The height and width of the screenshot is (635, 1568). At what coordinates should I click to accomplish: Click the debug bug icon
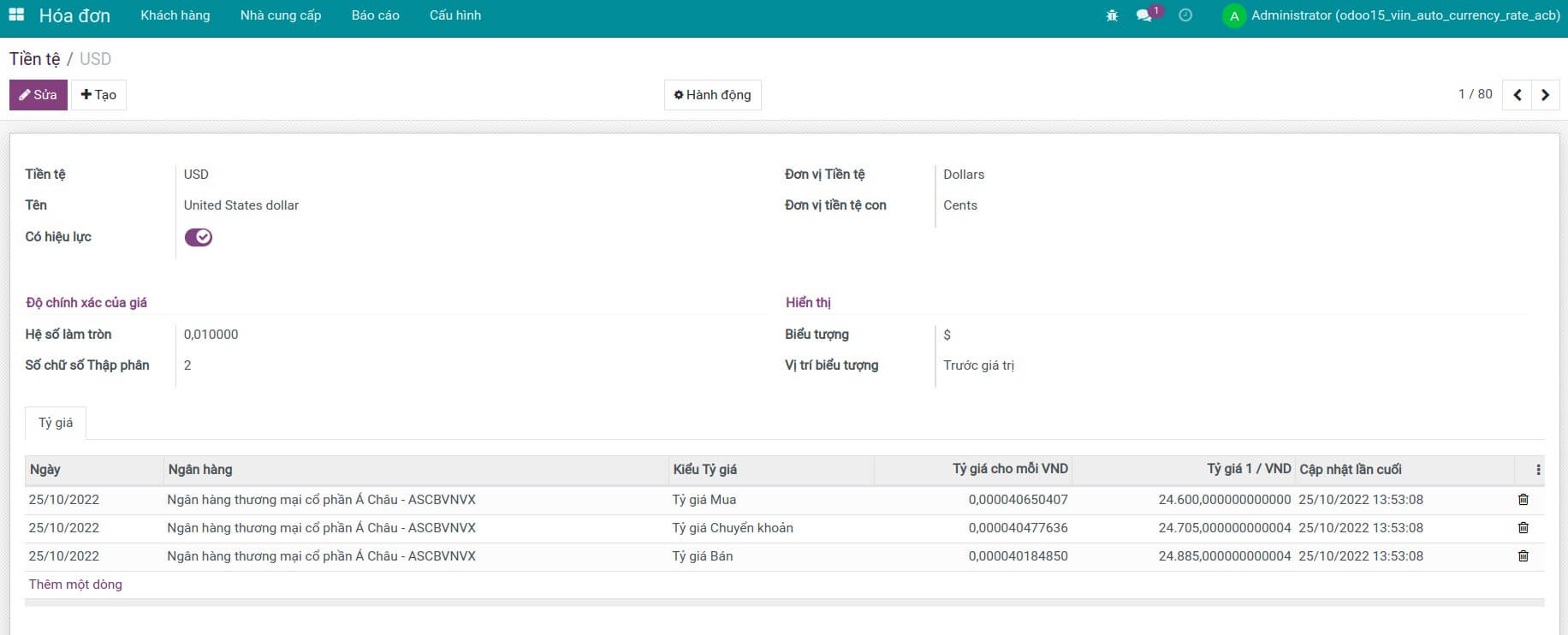(x=1112, y=15)
